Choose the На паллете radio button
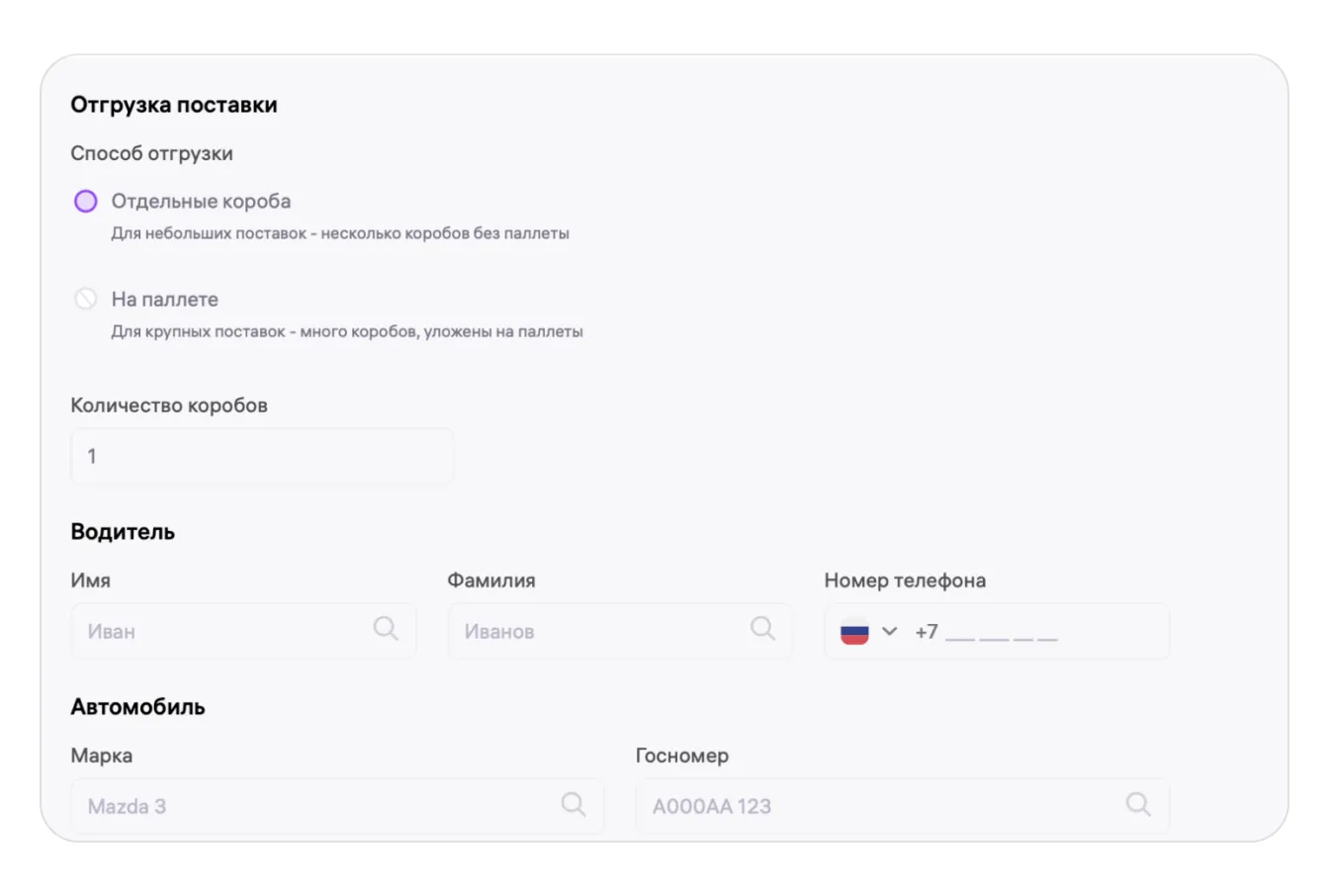This screenshot has width=1329, height=896. click(x=86, y=299)
